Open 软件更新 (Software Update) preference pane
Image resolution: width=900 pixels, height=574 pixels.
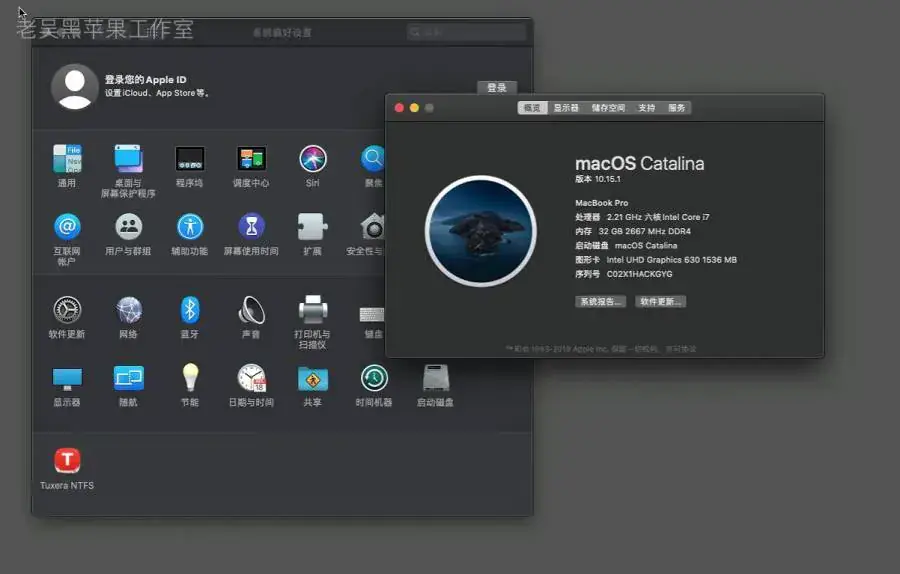pos(67,310)
